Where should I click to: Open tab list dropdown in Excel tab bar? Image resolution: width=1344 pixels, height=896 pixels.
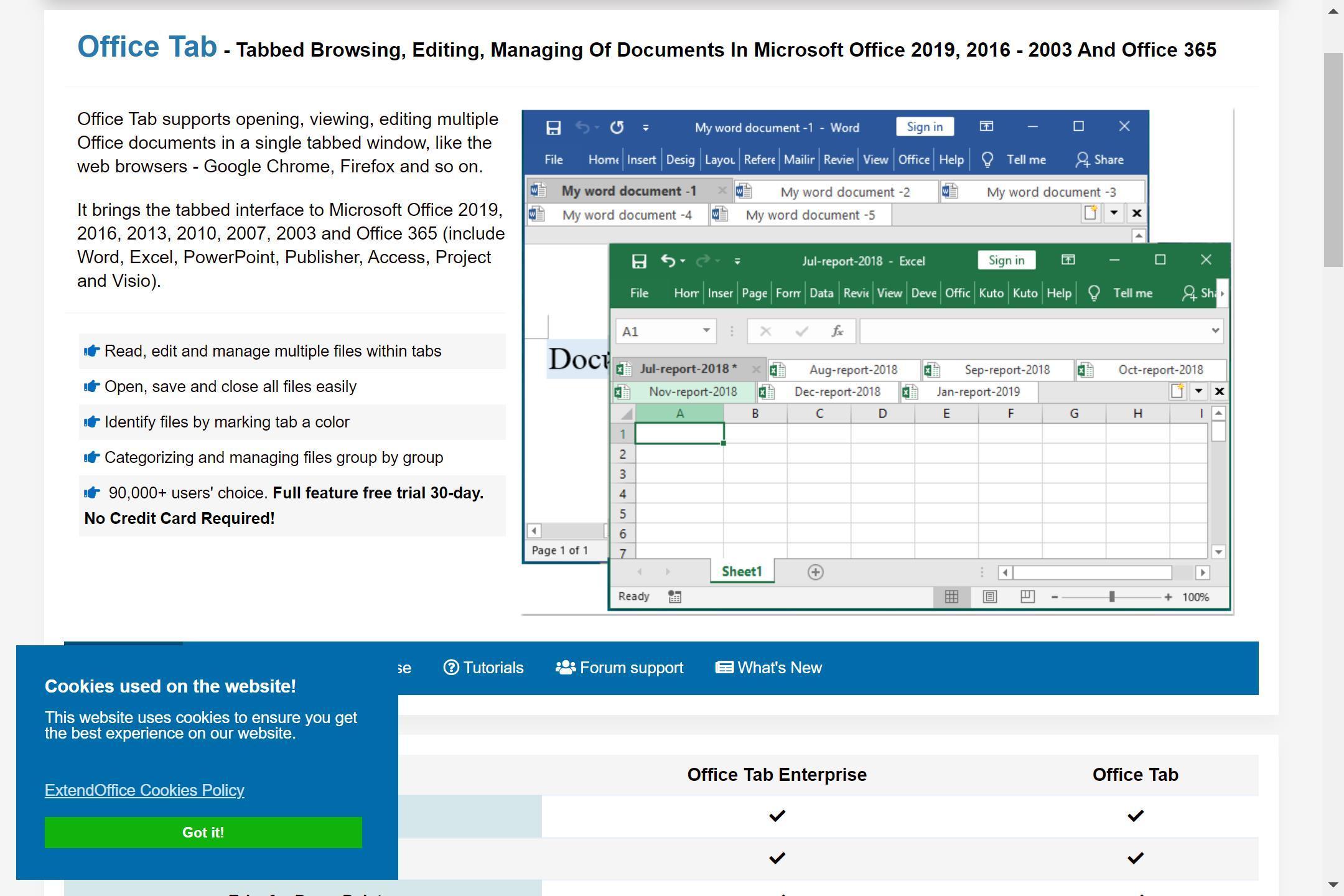(1198, 391)
